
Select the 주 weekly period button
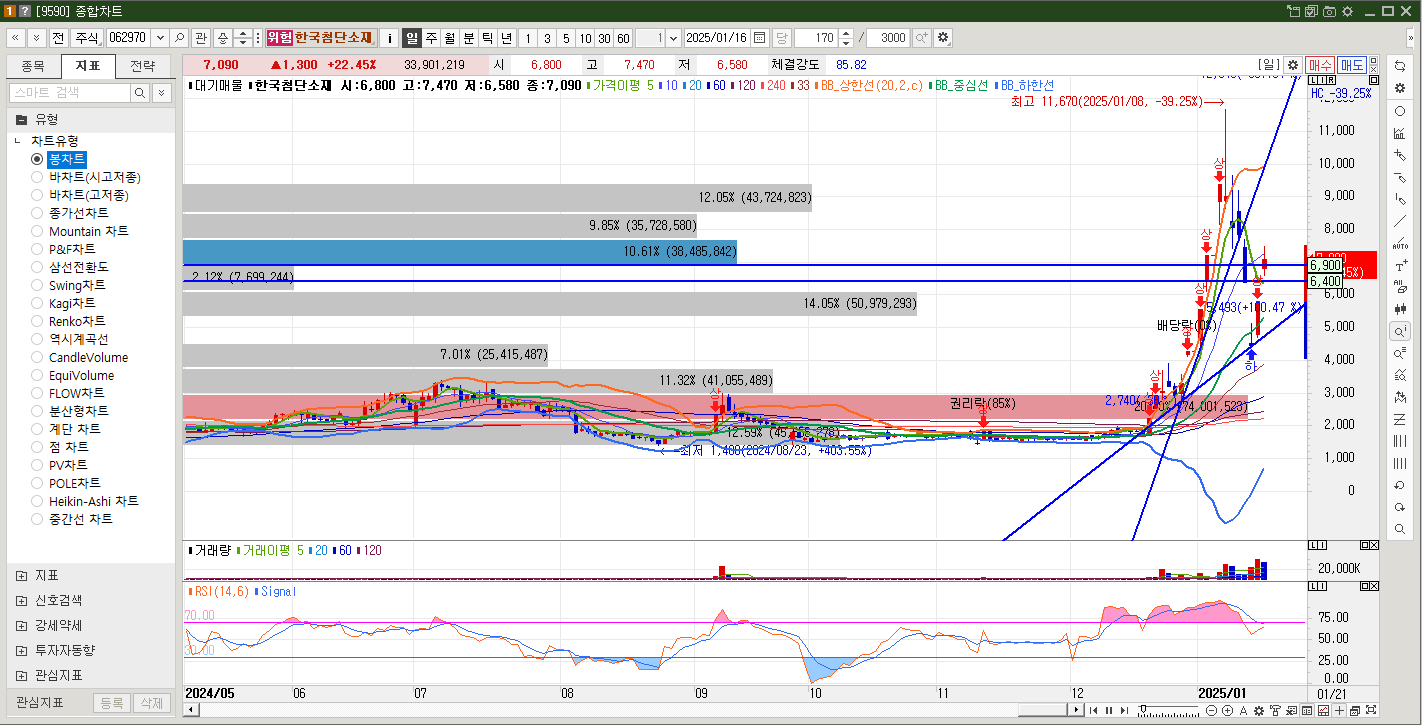pos(431,38)
